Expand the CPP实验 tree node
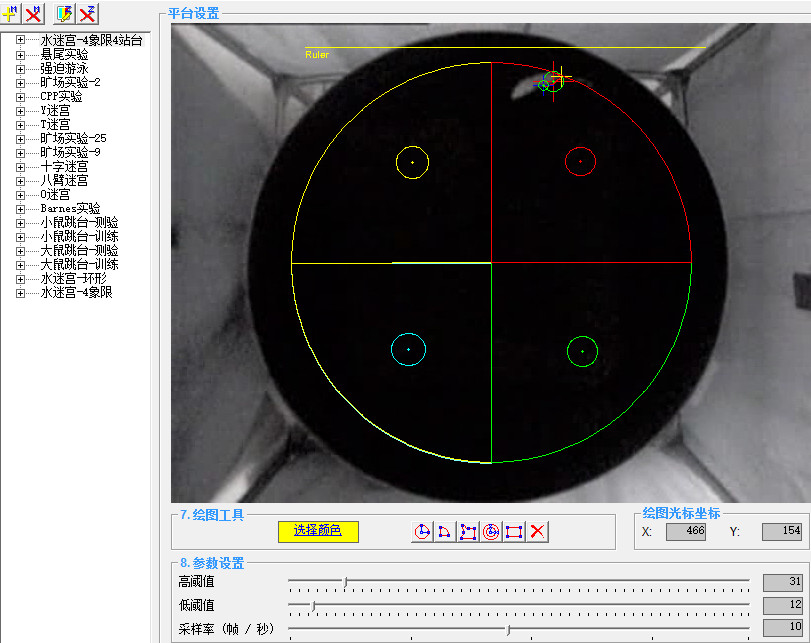 coord(20,96)
